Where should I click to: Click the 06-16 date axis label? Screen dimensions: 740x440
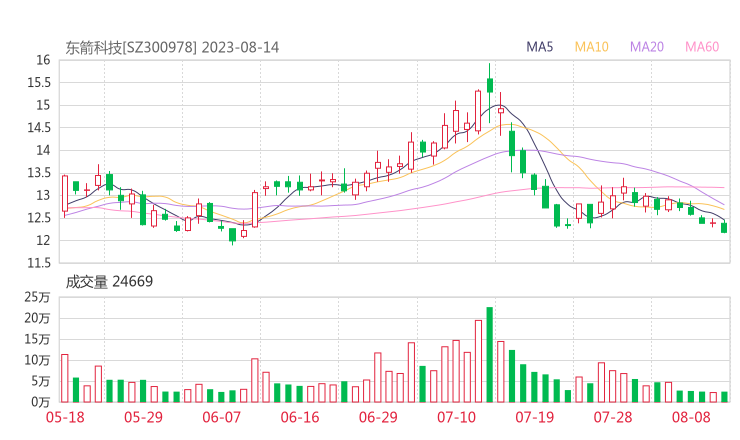(300, 417)
